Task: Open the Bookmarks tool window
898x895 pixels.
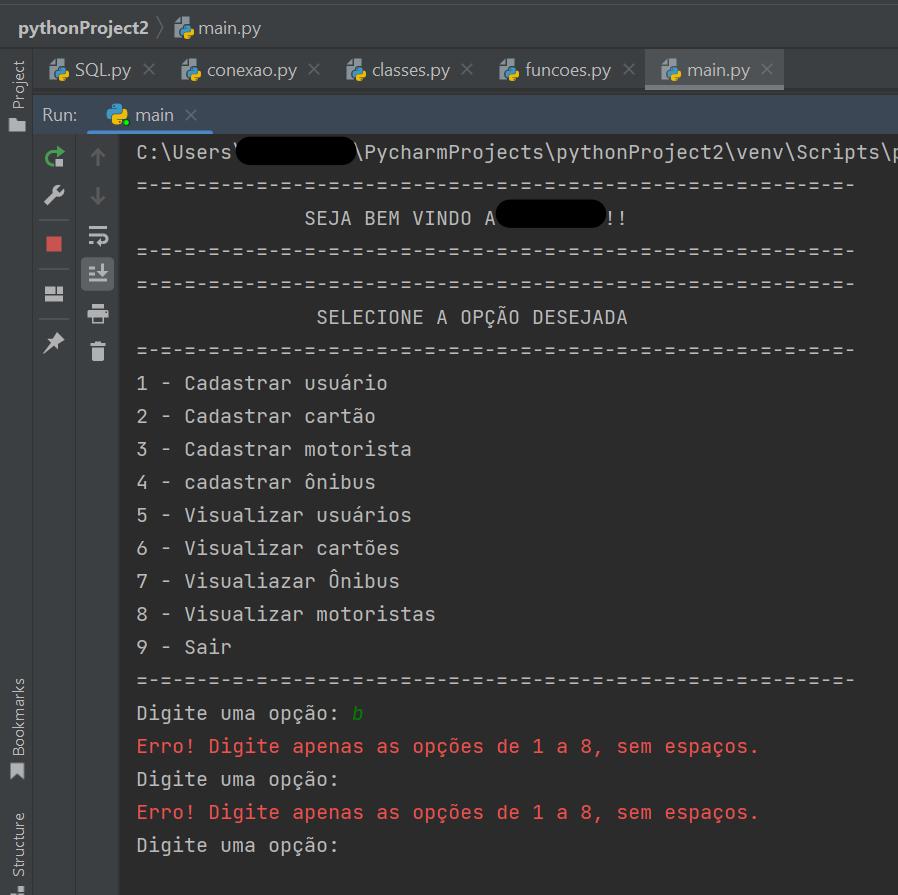Action: (x=18, y=728)
